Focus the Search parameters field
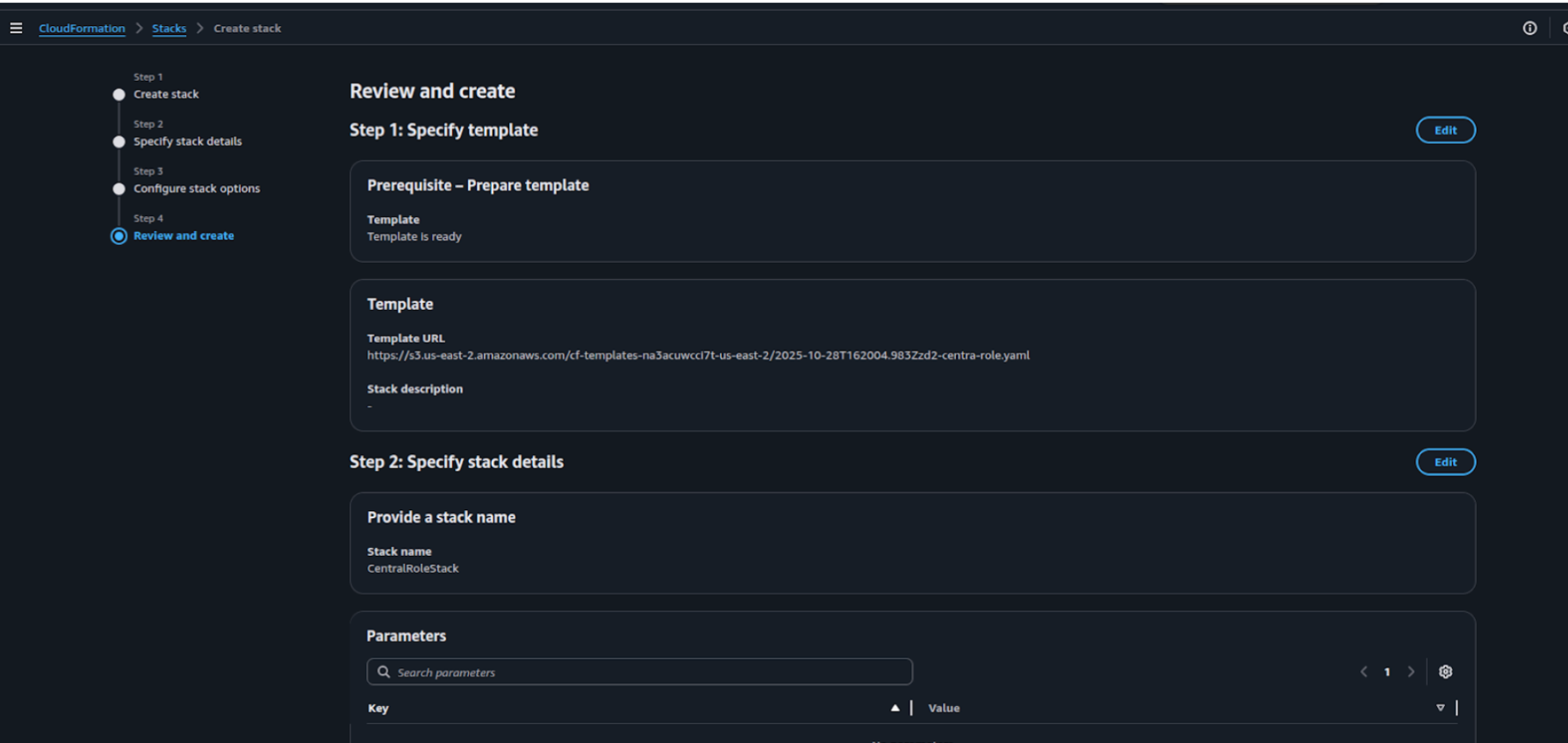The height and width of the screenshot is (743, 1568). pyautogui.click(x=639, y=672)
